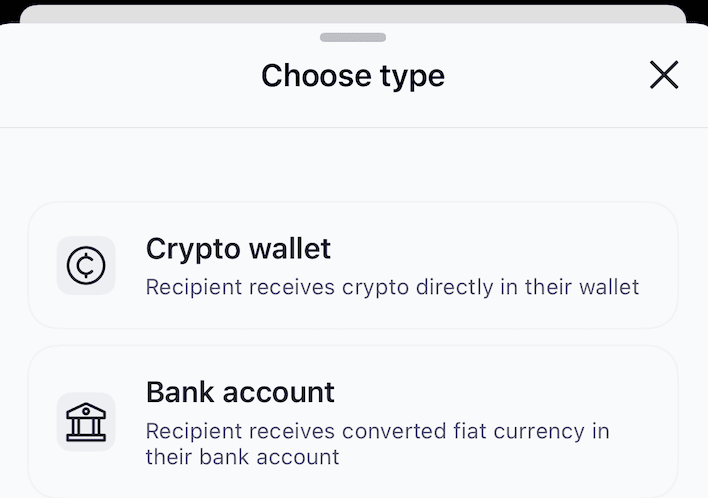
Task: Tap the crypto coin icon
Action: [x=86, y=265]
